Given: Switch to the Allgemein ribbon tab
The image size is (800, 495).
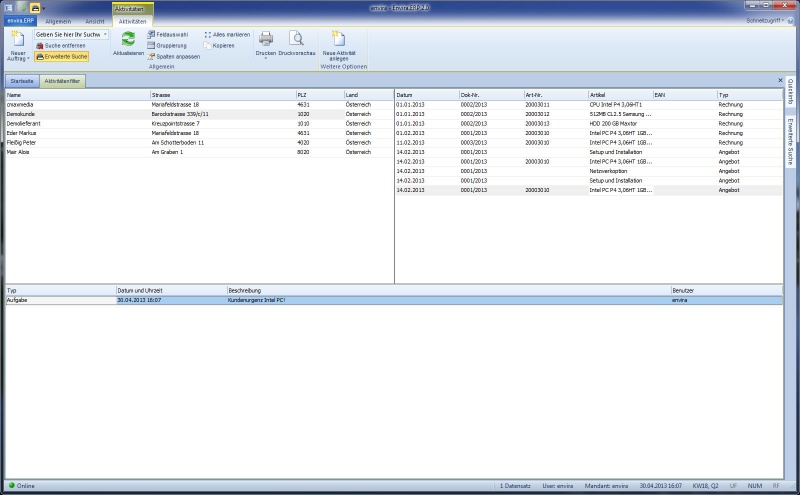Looking at the screenshot, I should 58,20.
